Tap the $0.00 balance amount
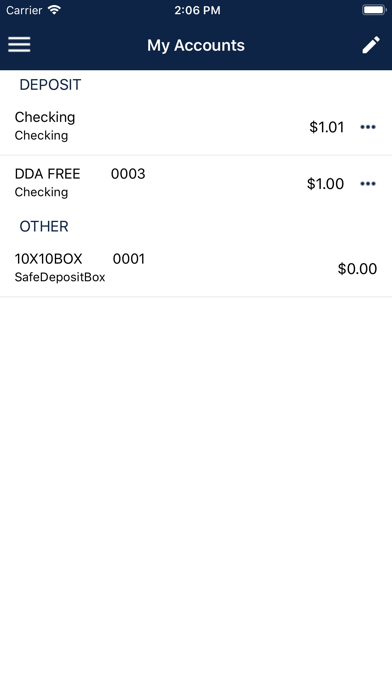392x696 pixels. coord(357,269)
